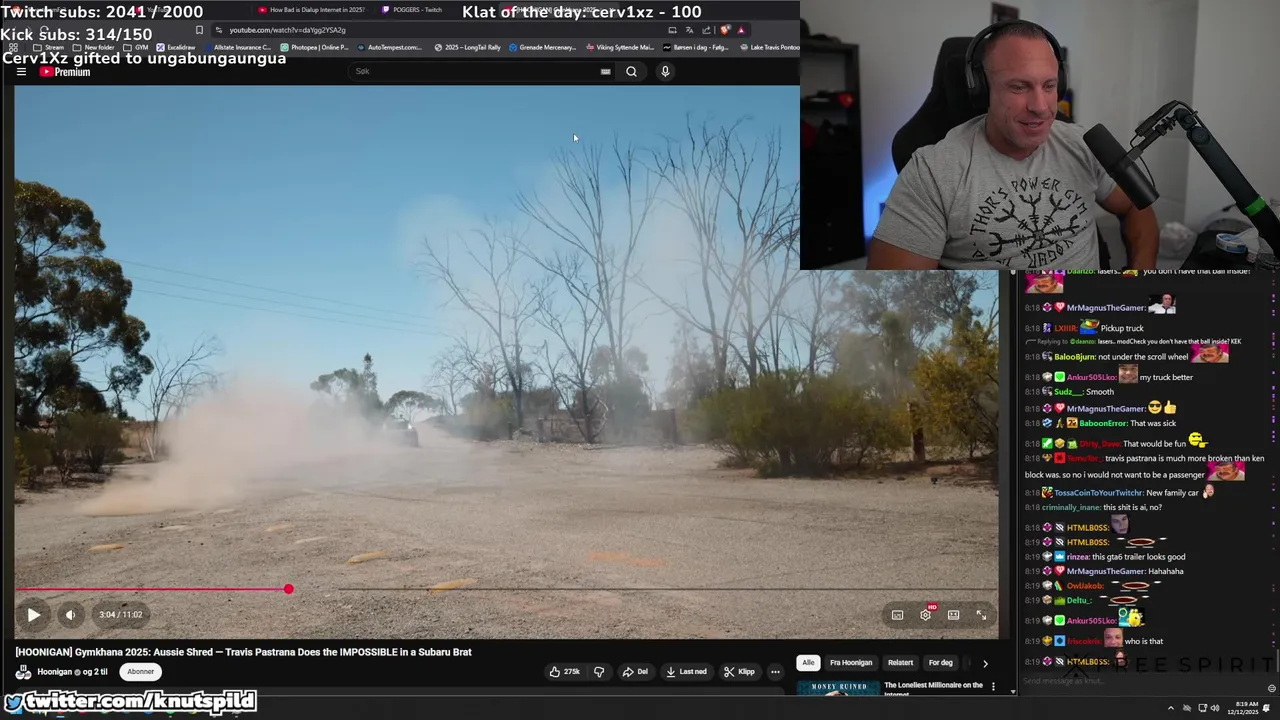Bookmark this page in browser
This screenshot has height=720, width=1280.
coord(199,30)
